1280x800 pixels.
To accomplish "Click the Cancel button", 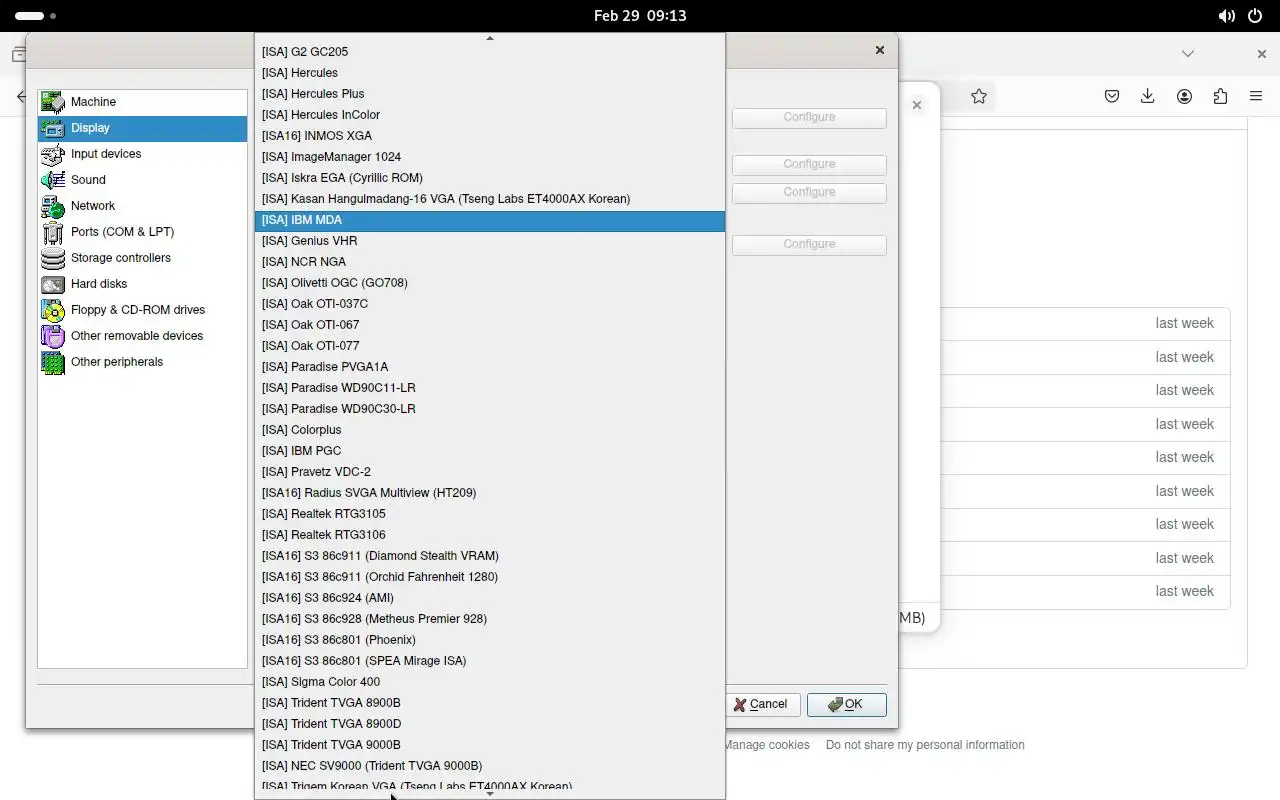I will 763,704.
